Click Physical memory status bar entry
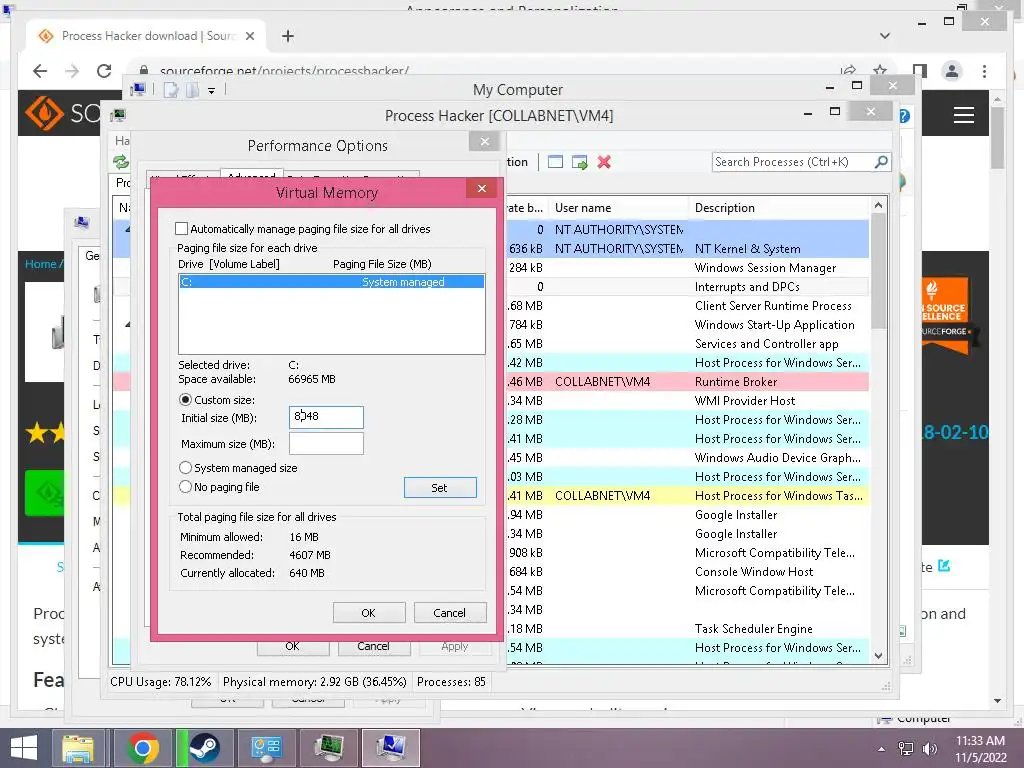Viewport: 1024px width, 768px height. pos(315,682)
